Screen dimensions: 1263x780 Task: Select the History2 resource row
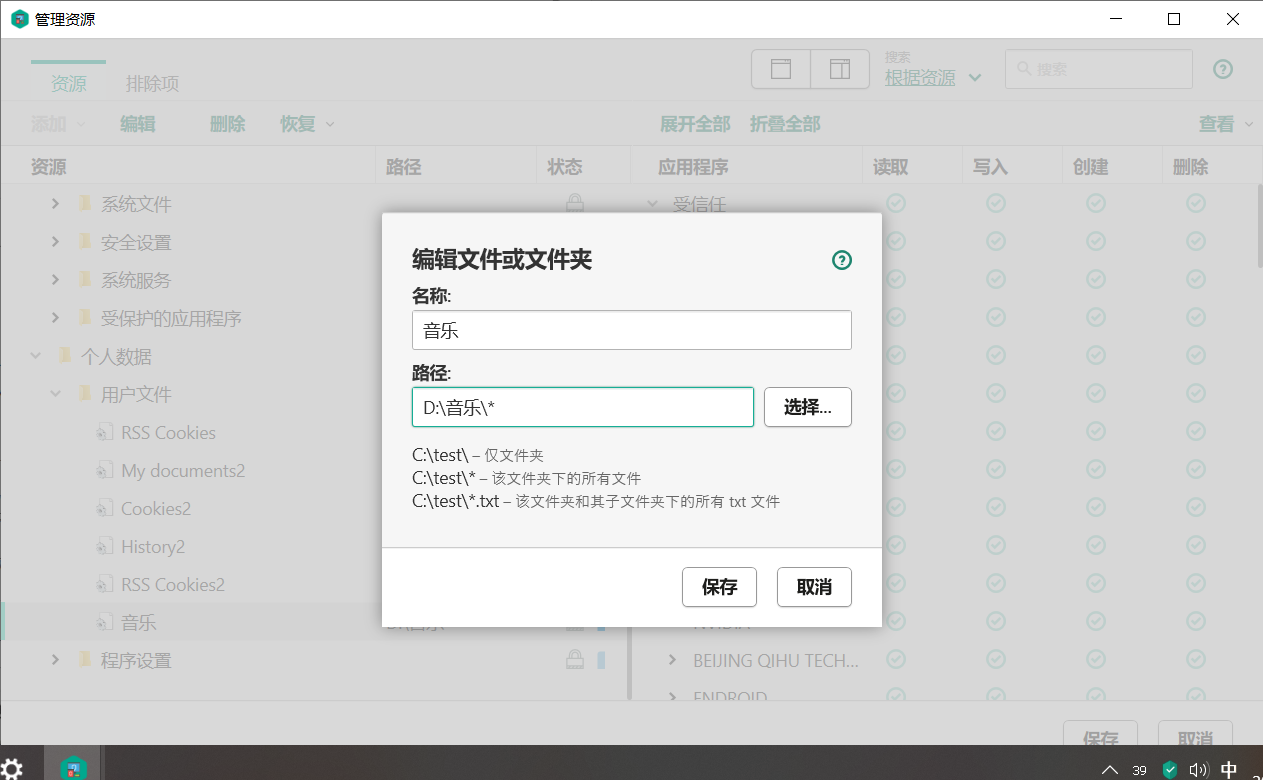click(x=314, y=547)
